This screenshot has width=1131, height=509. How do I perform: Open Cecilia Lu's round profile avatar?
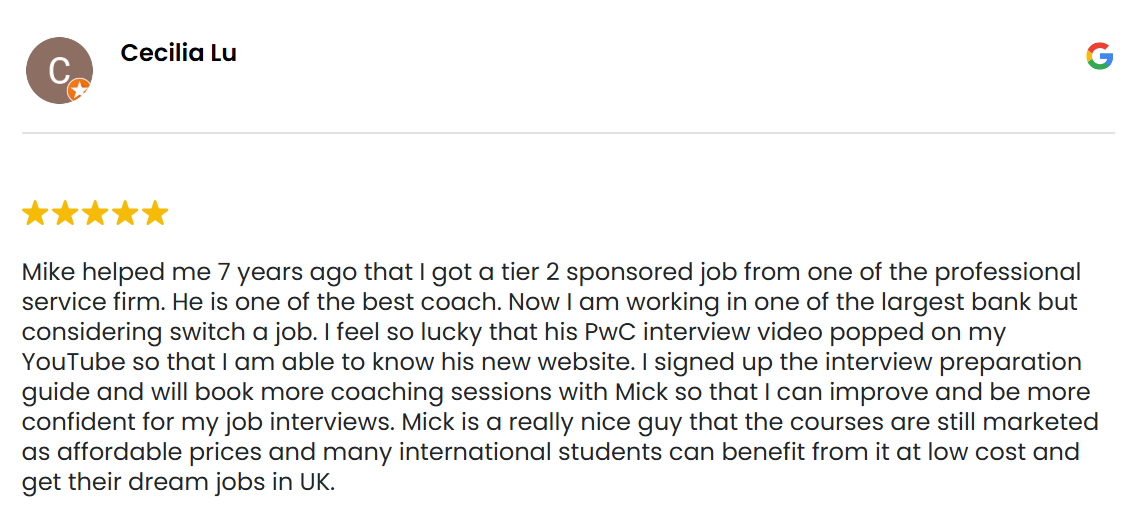coord(58,69)
